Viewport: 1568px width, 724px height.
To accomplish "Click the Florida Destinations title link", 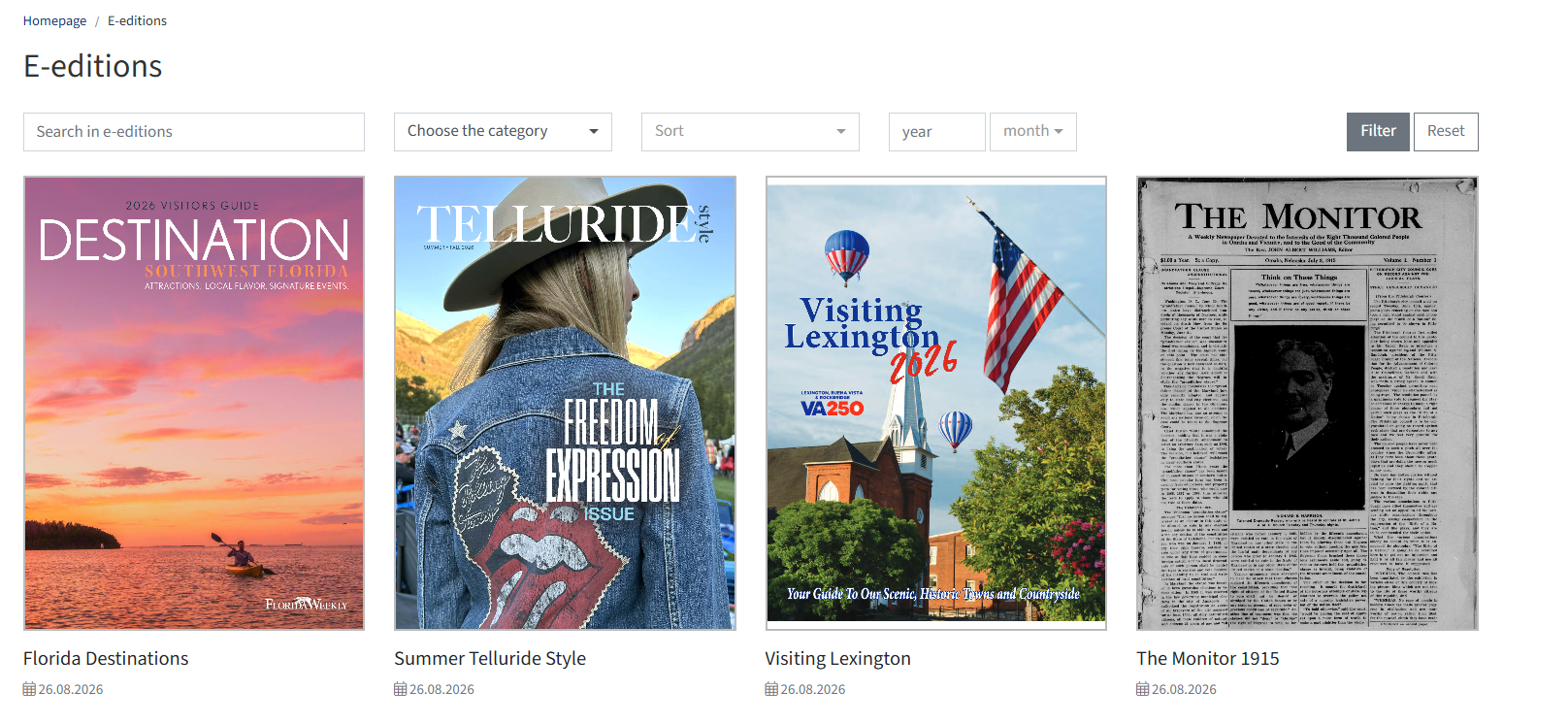I will click(x=106, y=658).
